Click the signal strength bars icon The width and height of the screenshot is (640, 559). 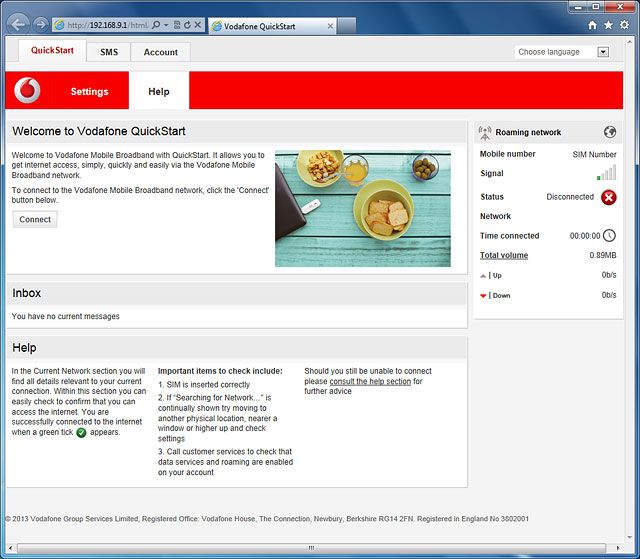pos(607,173)
